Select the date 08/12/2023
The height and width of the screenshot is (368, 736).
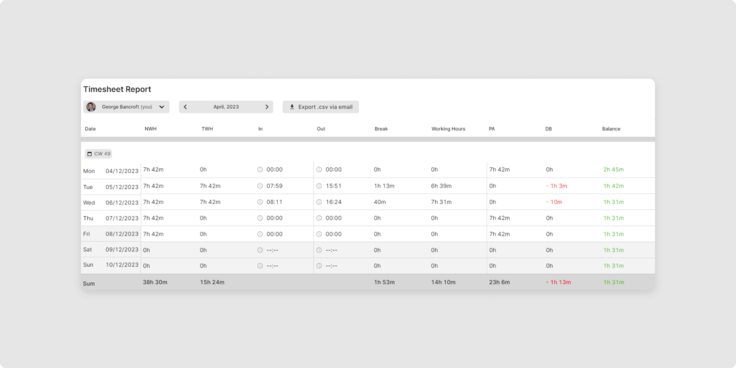pyautogui.click(x=122, y=234)
